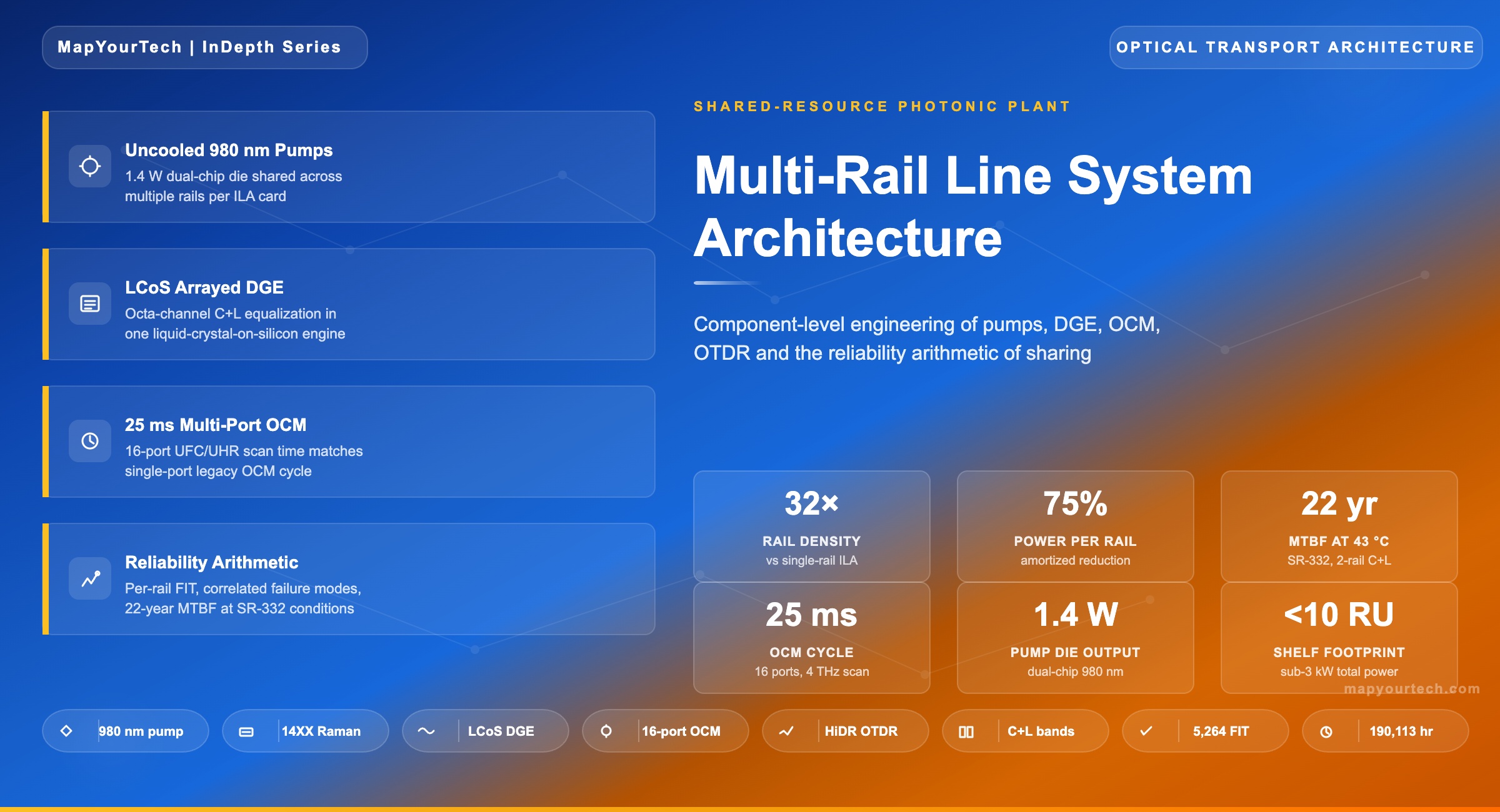This screenshot has width=1500, height=812.
Task: Click the 16 ports, 4 THz scan caption
Action: tap(812, 671)
